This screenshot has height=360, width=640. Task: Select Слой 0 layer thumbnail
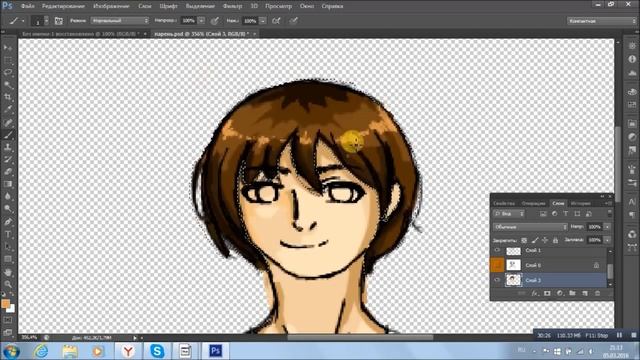(x=513, y=265)
